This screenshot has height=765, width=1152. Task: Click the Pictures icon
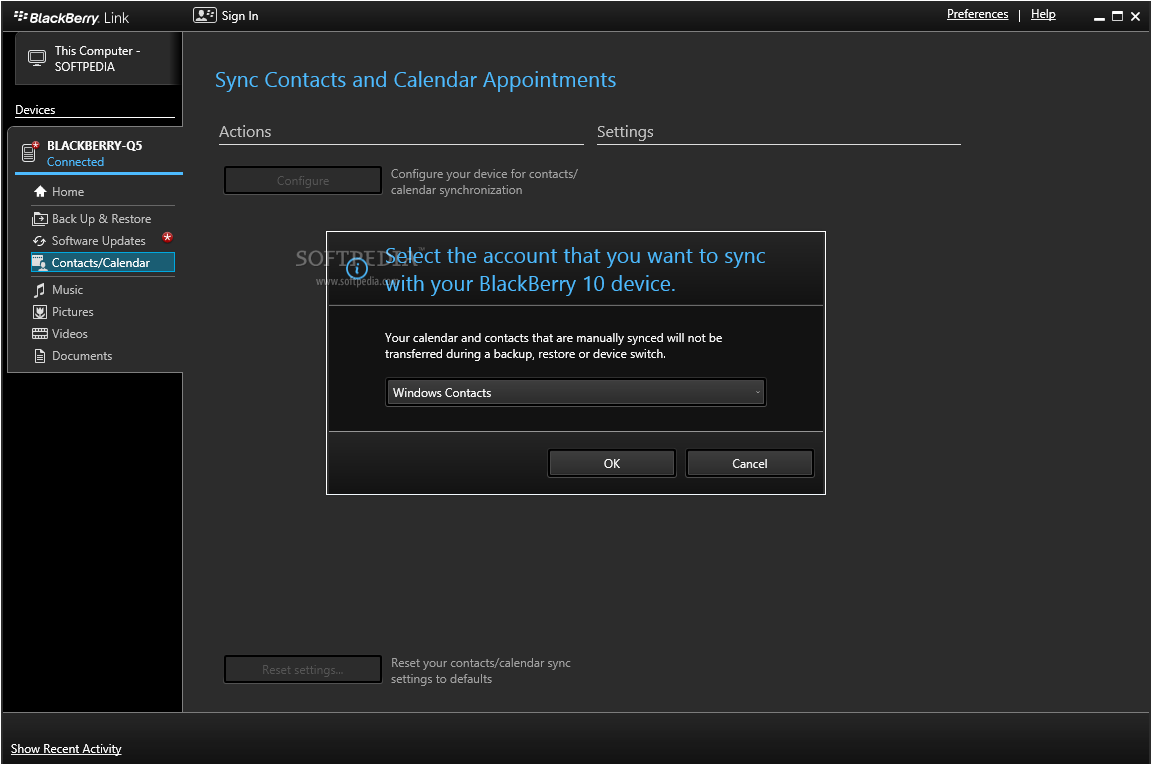click(x=40, y=312)
